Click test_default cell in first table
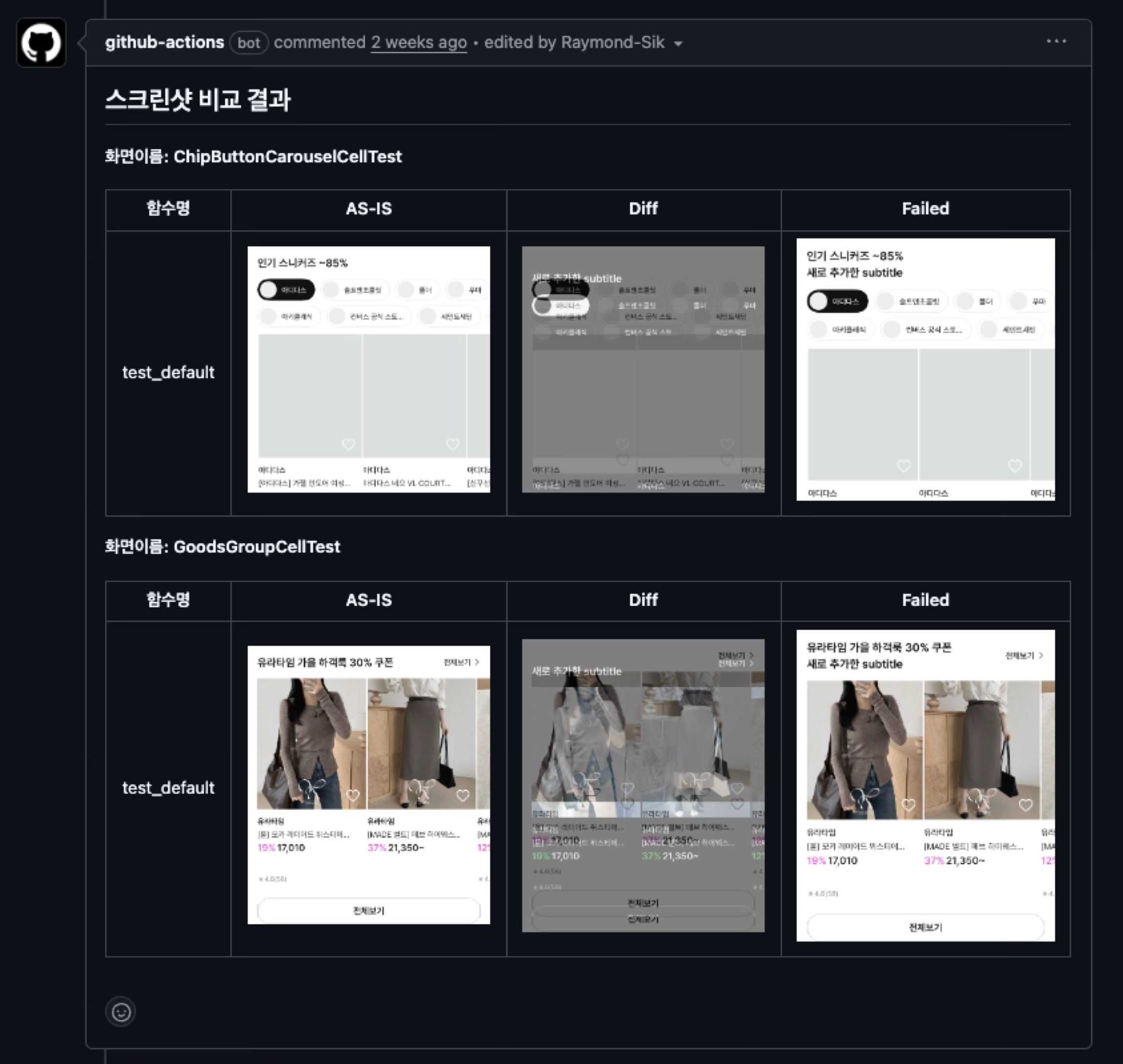Screen dimensions: 1123x1064 [169, 373]
